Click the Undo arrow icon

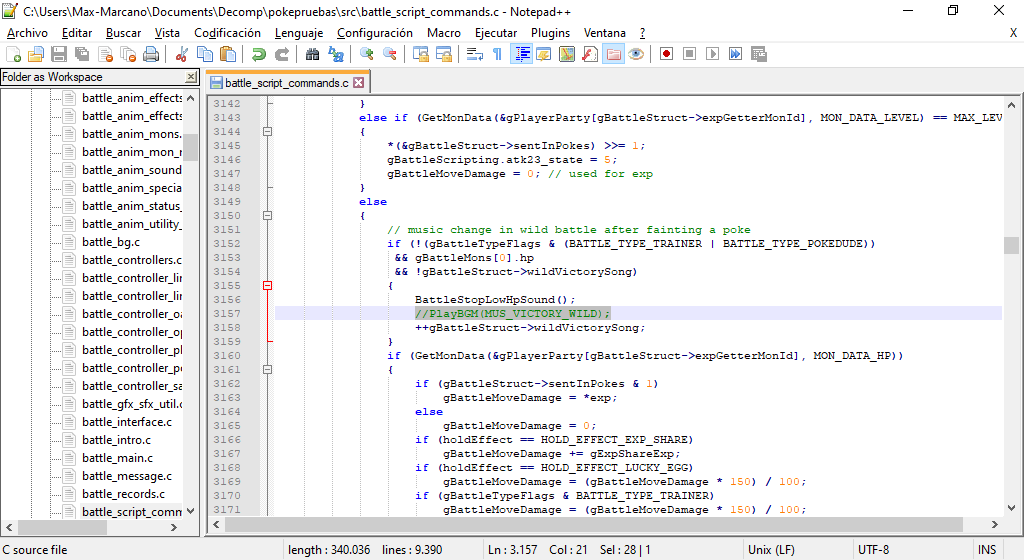coord(258,54)
